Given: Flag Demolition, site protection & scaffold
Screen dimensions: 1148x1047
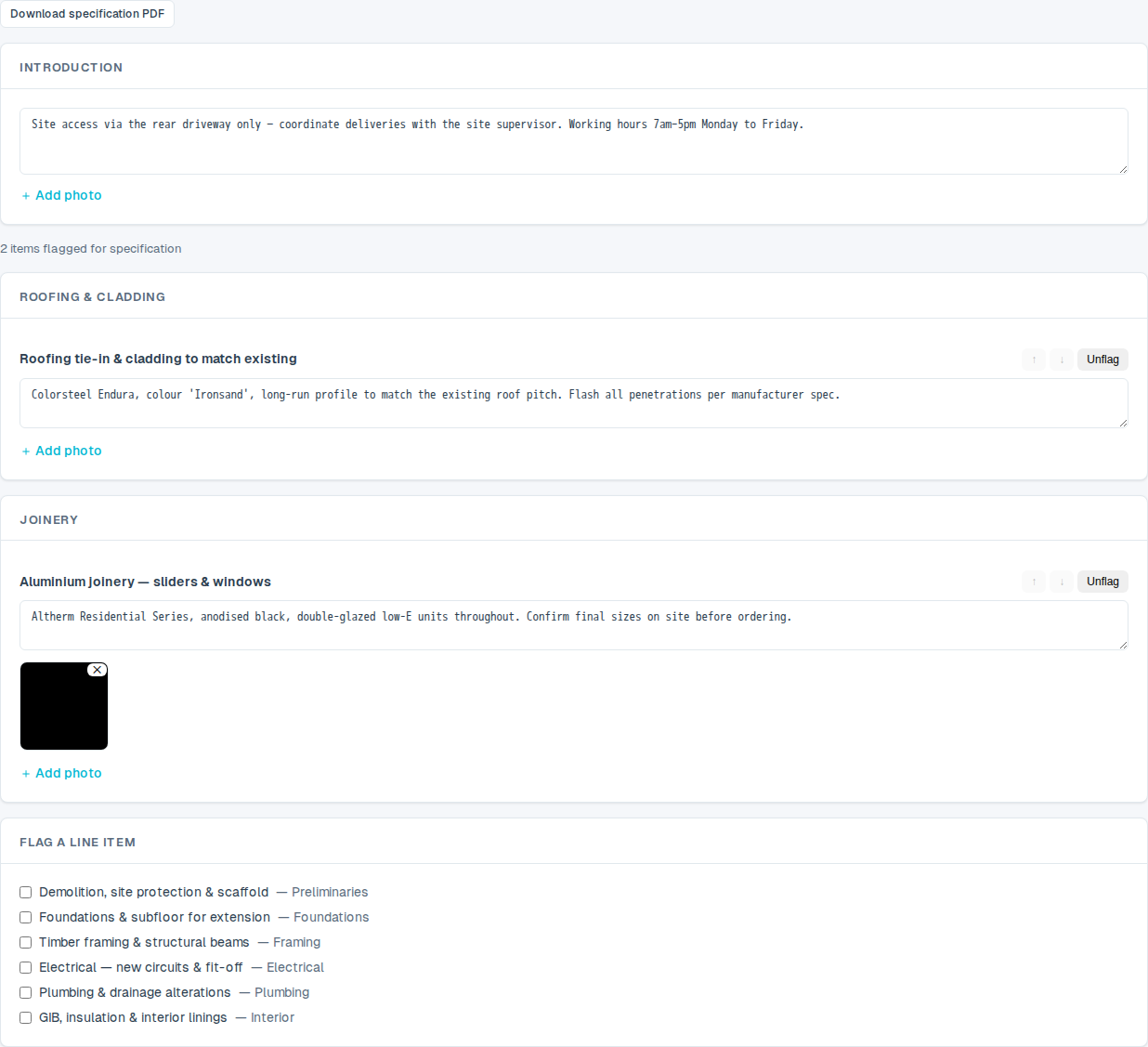Looking at the screenshot, I should (x=26, y=892).
